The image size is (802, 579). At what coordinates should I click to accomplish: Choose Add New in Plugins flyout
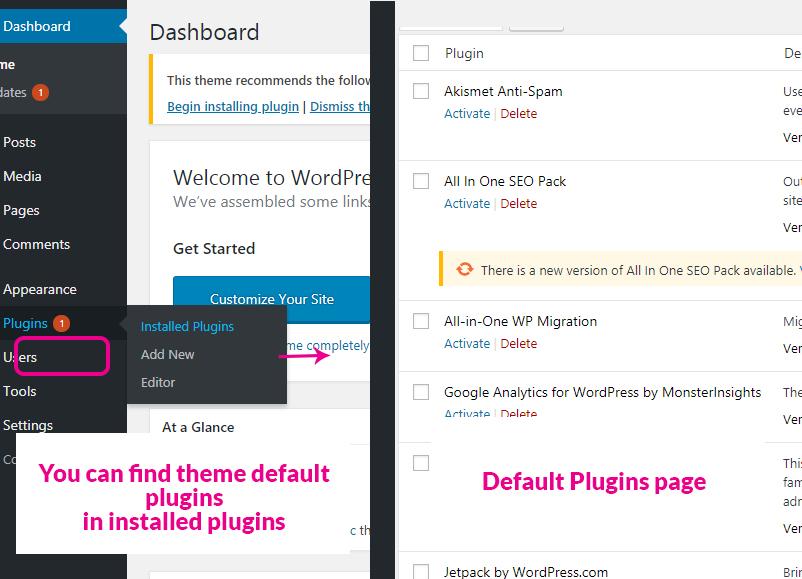[167, 354]
